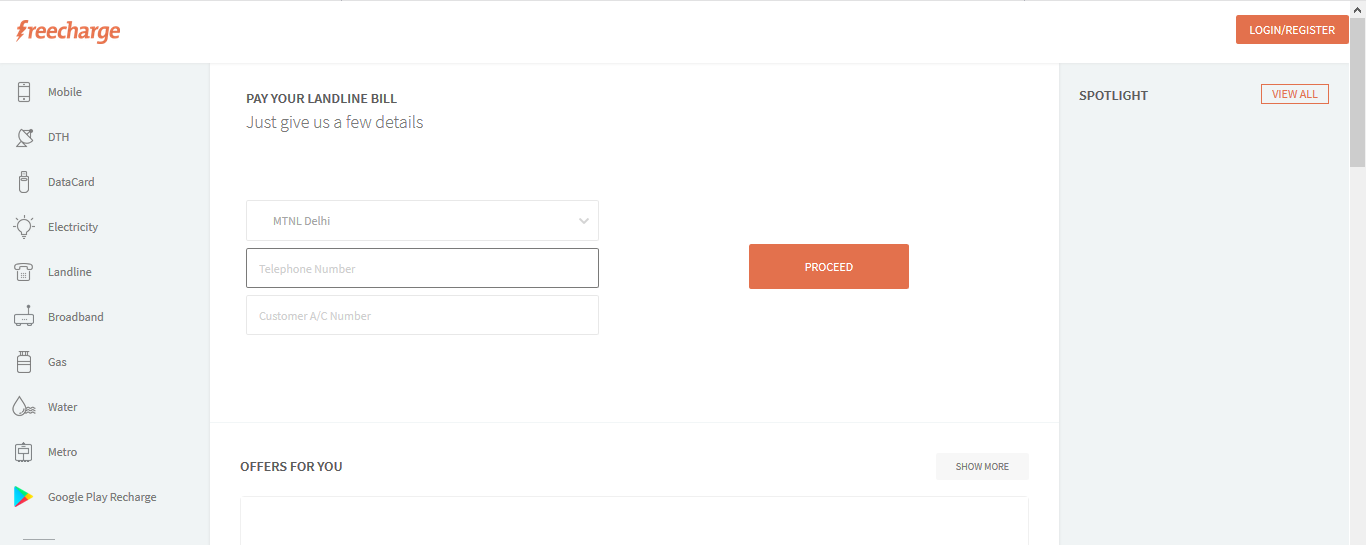Choose the Electricity light bulb icon
This screenshot has width=1366, height=545.
pos(24,227)
